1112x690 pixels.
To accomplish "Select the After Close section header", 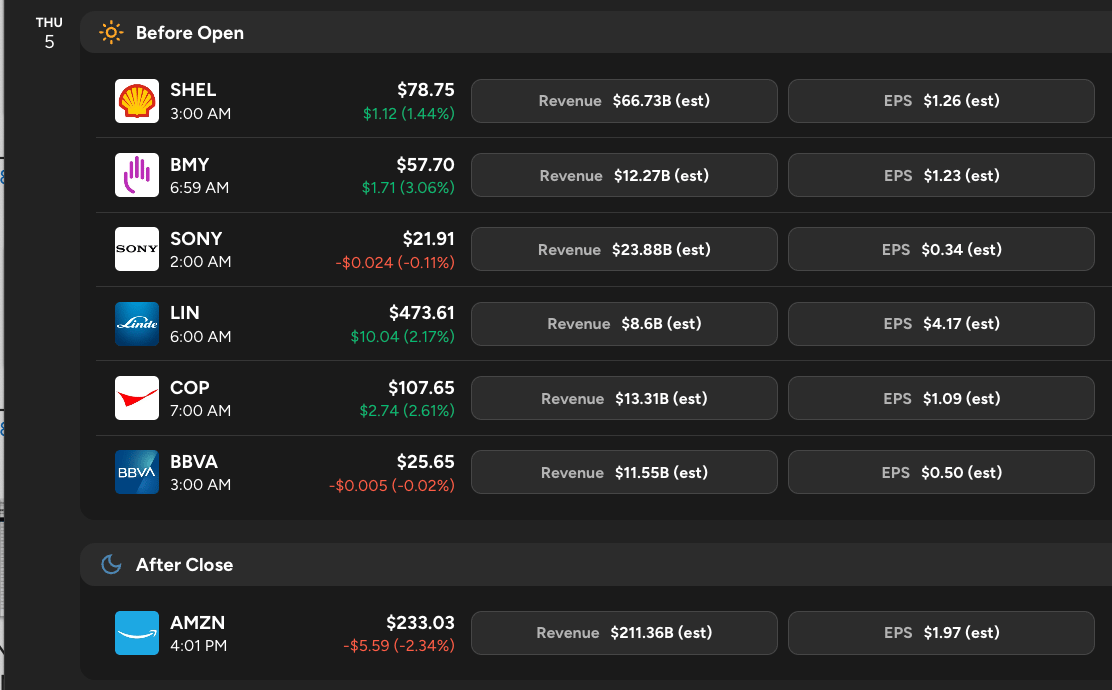I will 596,564.
